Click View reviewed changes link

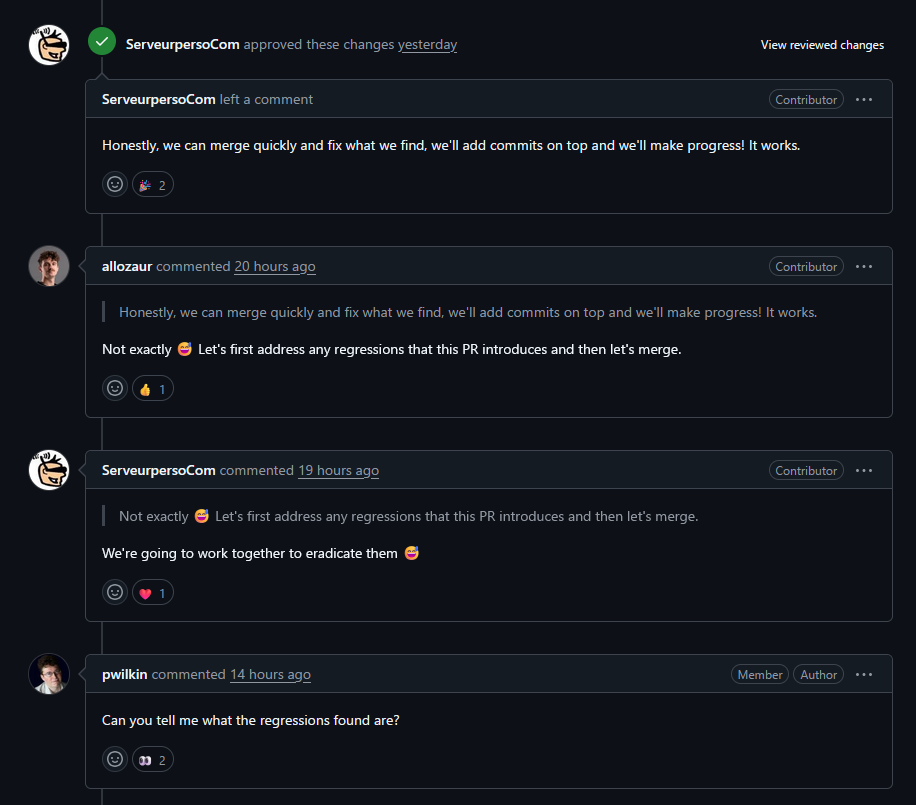(x=822, y=45)
